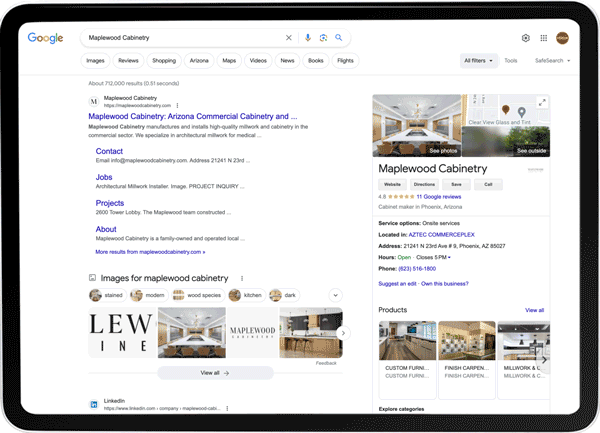This screenshot has width=600, height=433.
Task: Select the Flights filter tab
Action: tap(346, 60)
